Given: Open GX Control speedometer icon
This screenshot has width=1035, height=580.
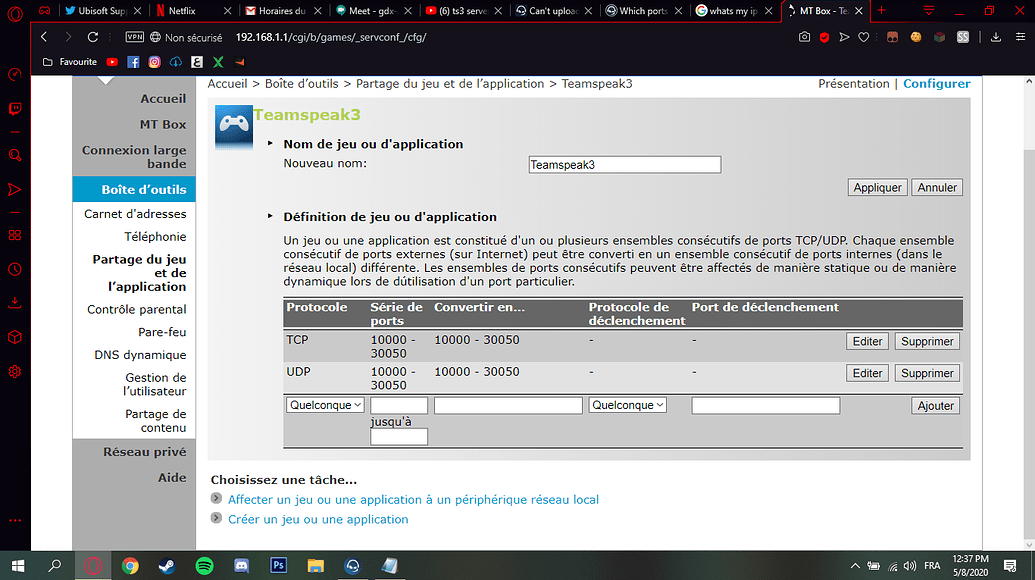Looking at the screenshot, I should click(x=15, y=75).
